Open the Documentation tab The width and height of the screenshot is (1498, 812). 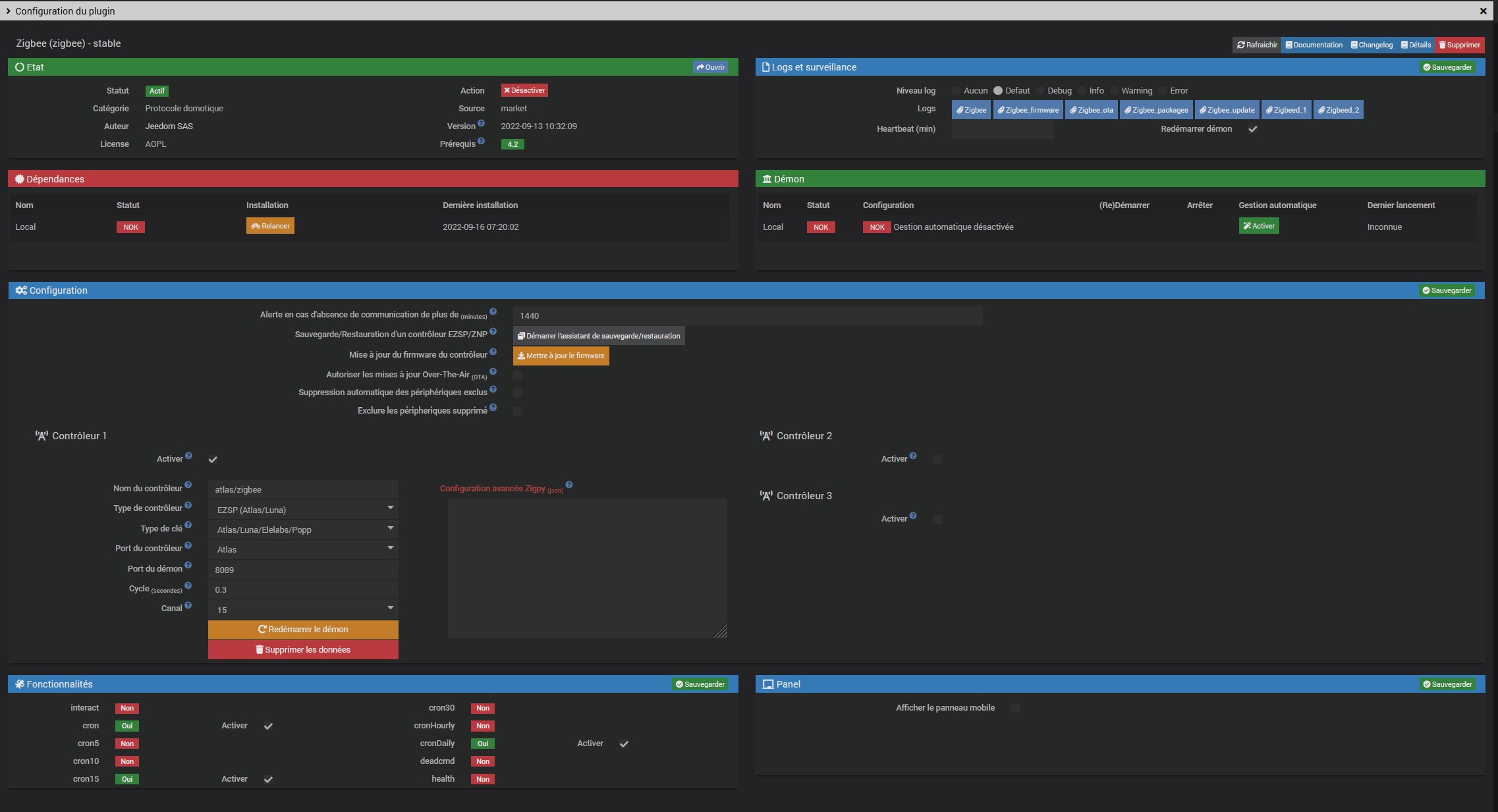[1314, 45]
